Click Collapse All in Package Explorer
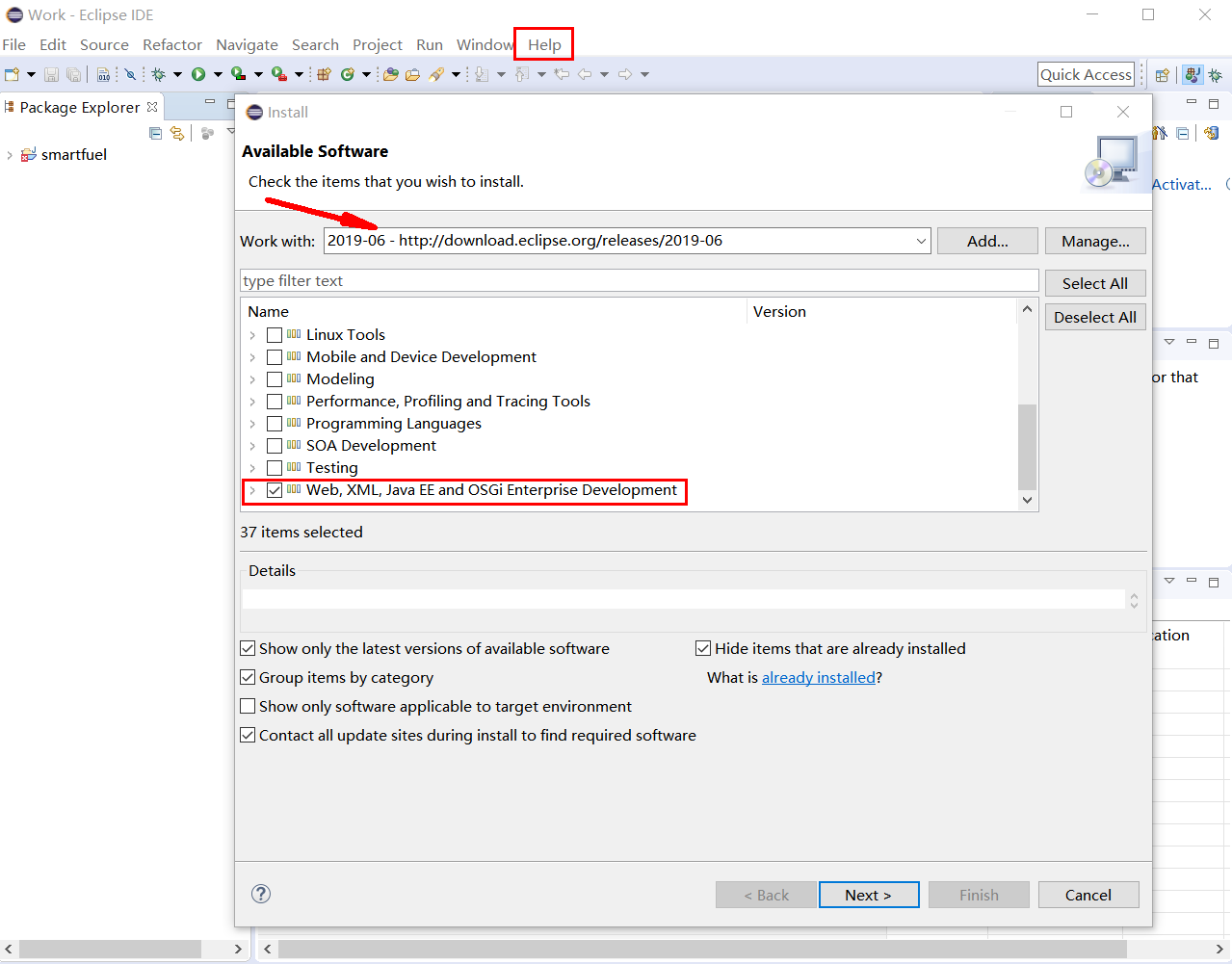1232x964 pixels. point(155,133)
